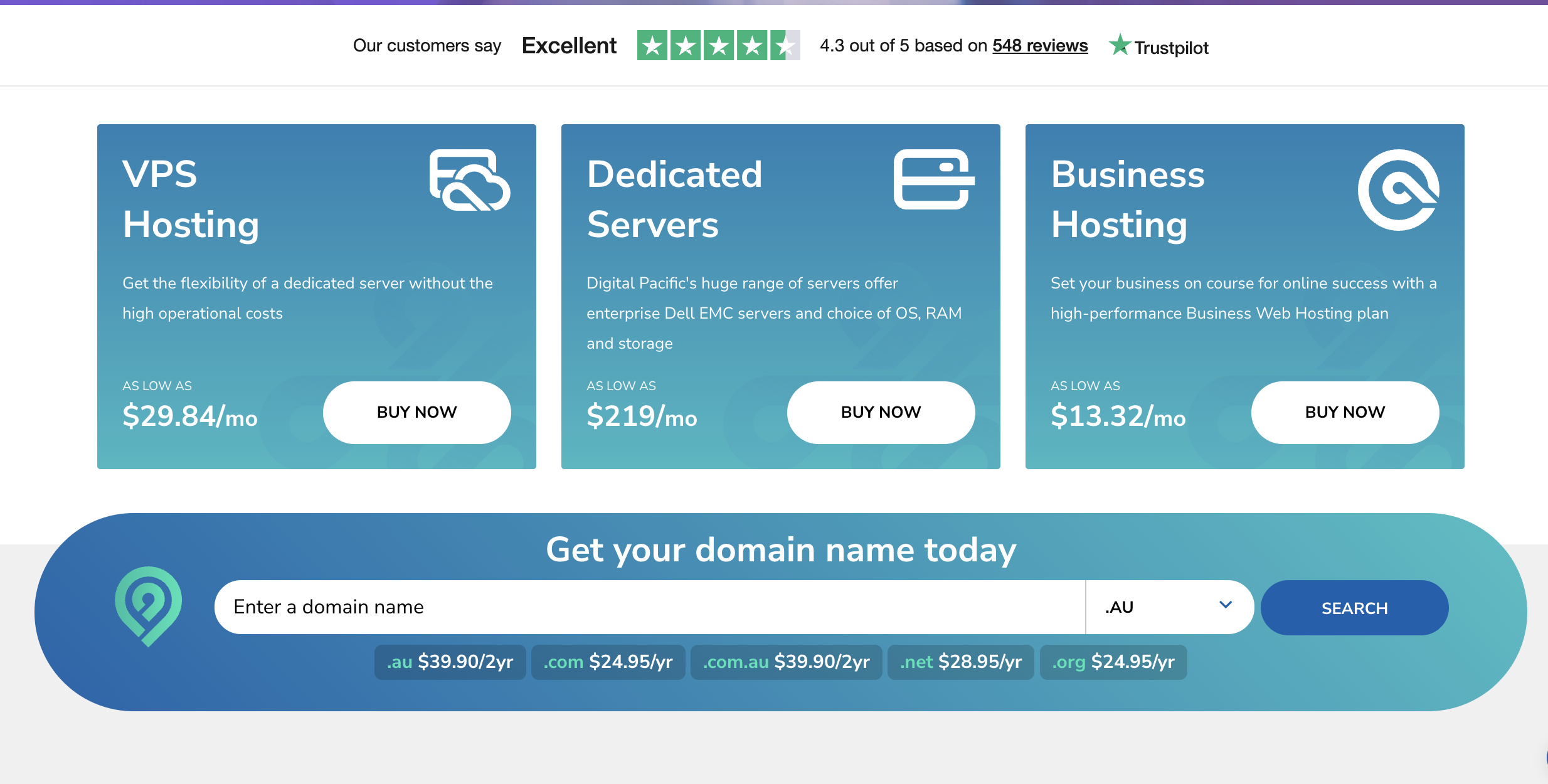The width and height of the screenshot is (1548, 784).
Task: Click BUY NOW on Business Hosting
Action: tap(1345, 412)
